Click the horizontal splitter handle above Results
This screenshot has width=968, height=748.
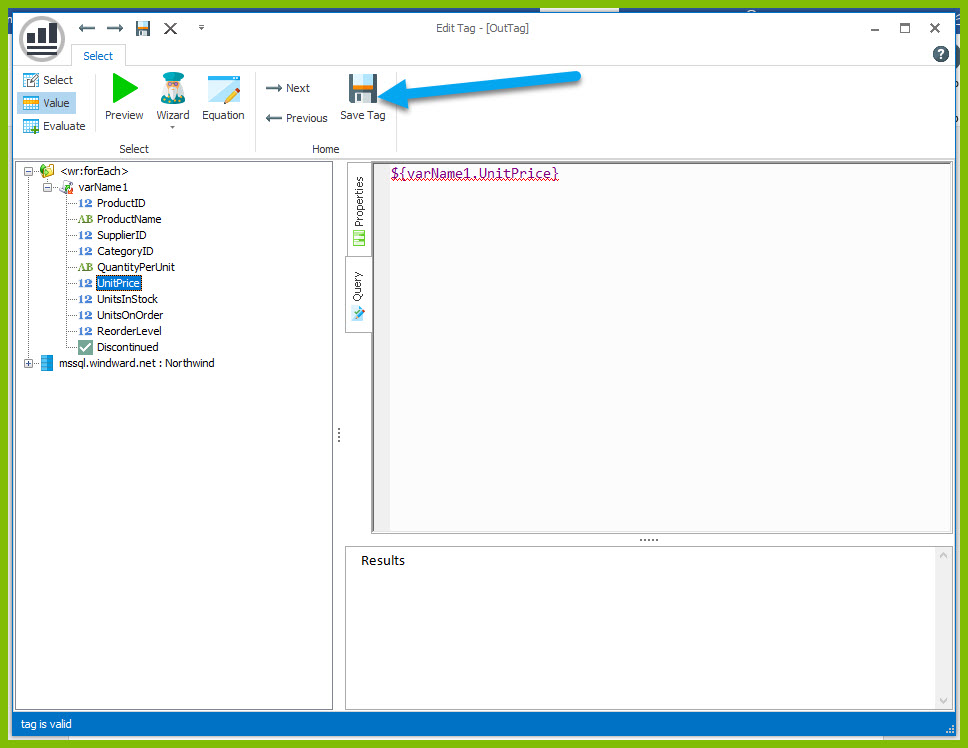648,540
